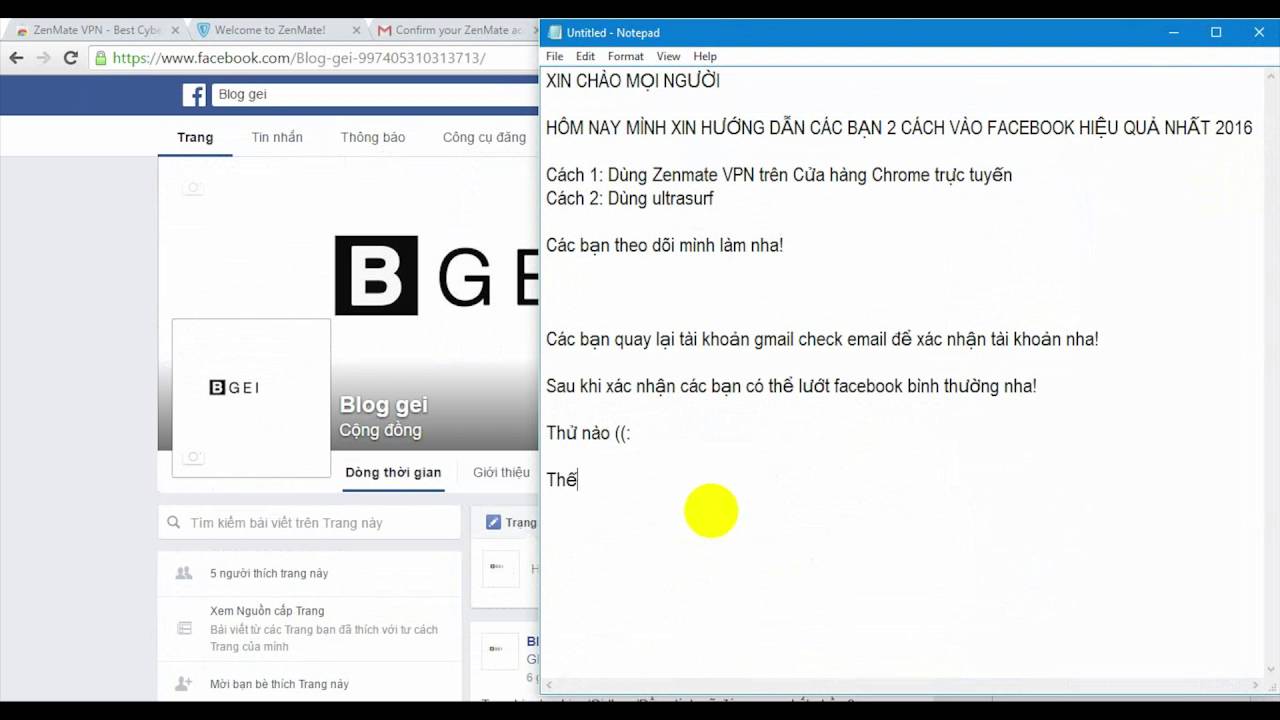Click the pencil Trang status composer icon
1280x720 pixels.
(493, 522)
